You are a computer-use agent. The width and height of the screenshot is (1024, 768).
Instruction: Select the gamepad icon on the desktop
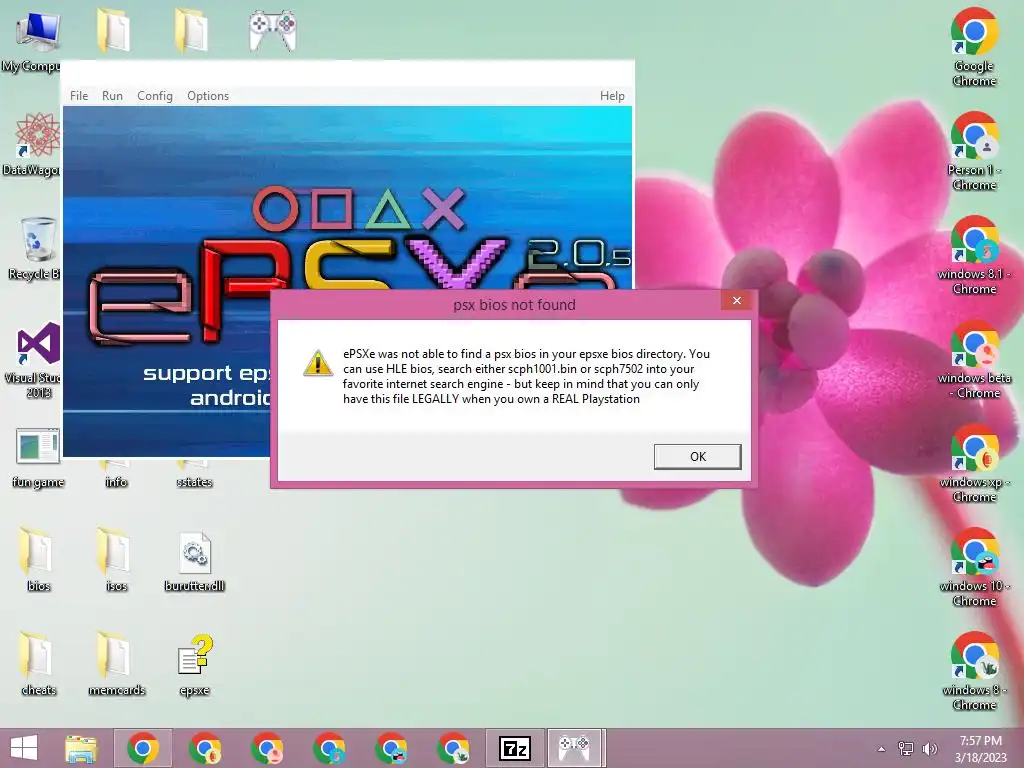click(x=273, y=30)
